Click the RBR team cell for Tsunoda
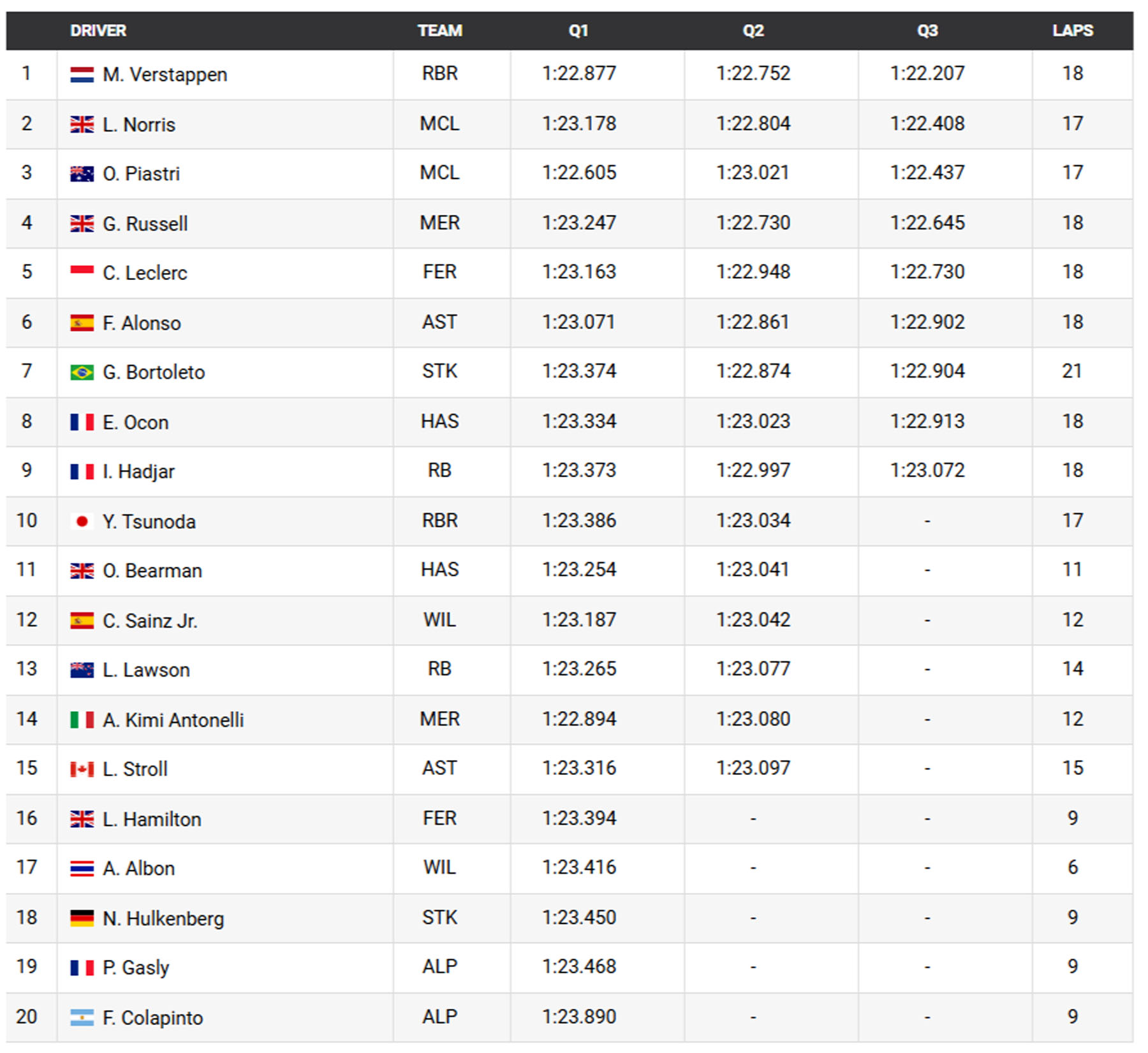 (440, 520)
